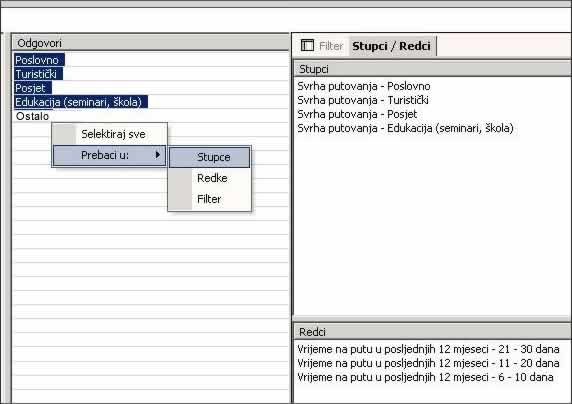Click the Filter tab table icon

click(x=307, y=46)
